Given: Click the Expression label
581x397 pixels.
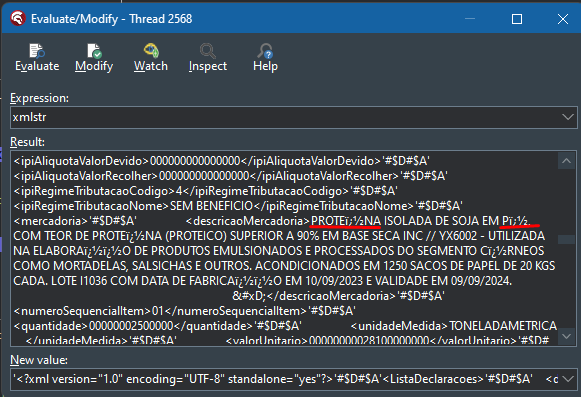Looking at the screenshot, I should click(39, 98).
